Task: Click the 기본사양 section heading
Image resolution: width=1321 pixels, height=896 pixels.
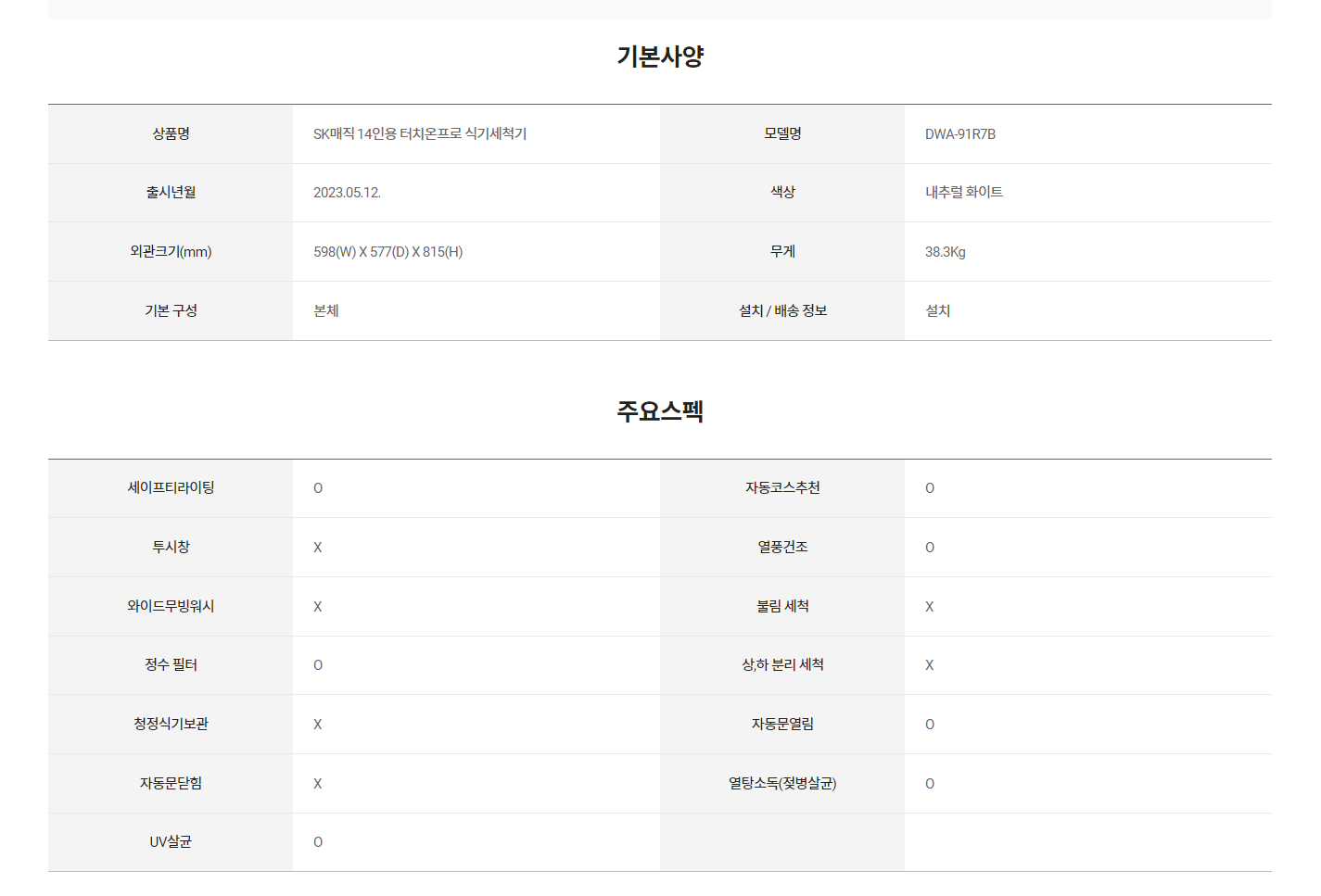Action: click(x=660, y=57)
